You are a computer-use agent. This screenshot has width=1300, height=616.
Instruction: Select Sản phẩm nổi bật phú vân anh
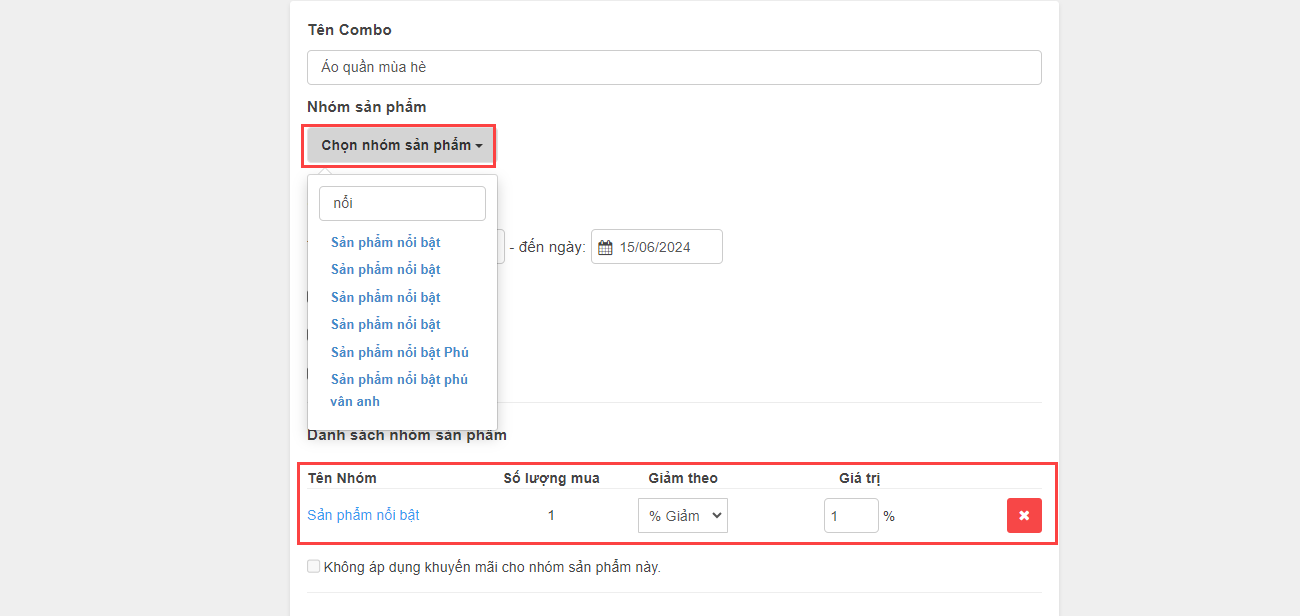(x=399, y=390)
